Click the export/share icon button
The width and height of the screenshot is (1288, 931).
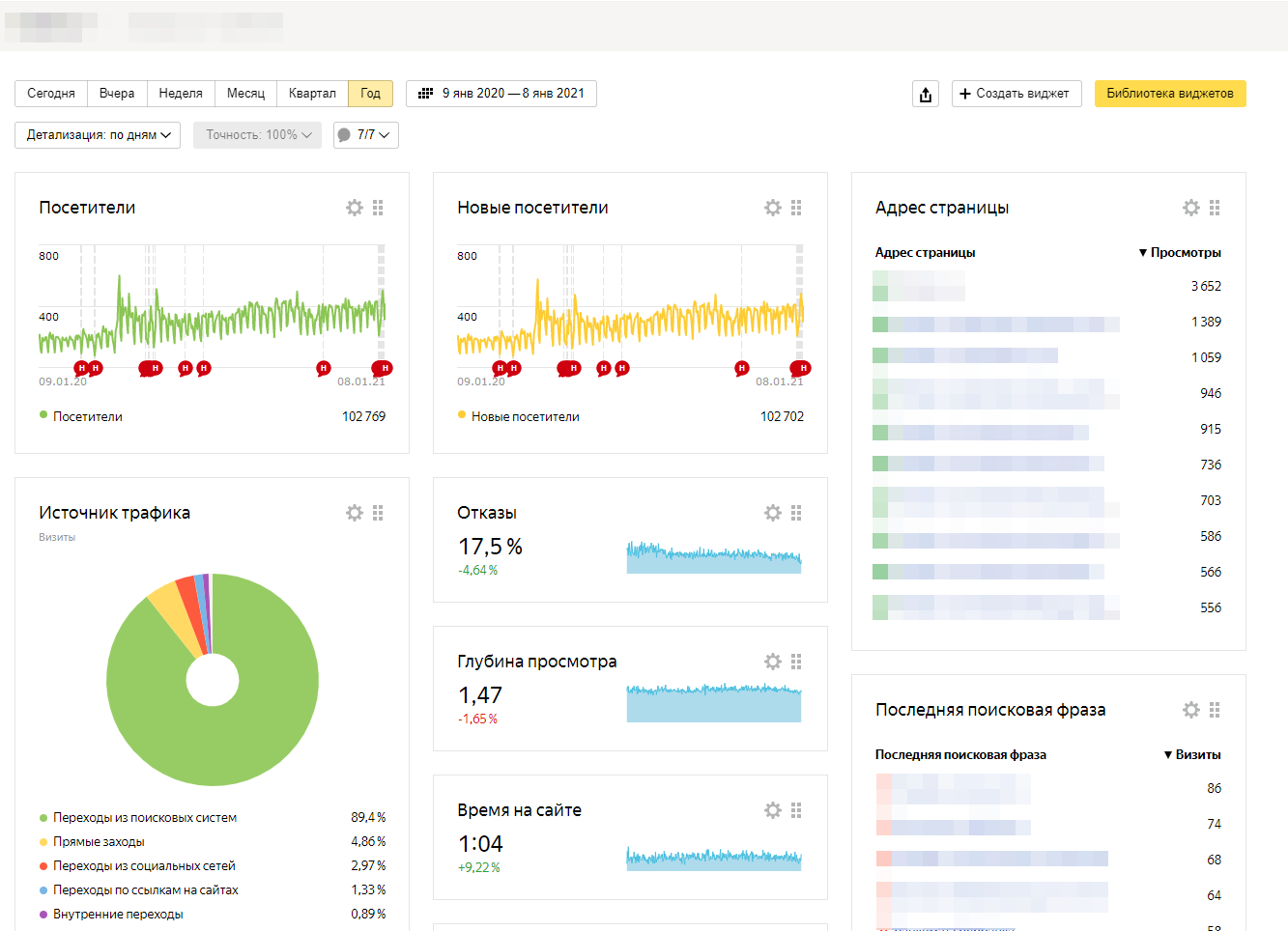tap(926, 94)
